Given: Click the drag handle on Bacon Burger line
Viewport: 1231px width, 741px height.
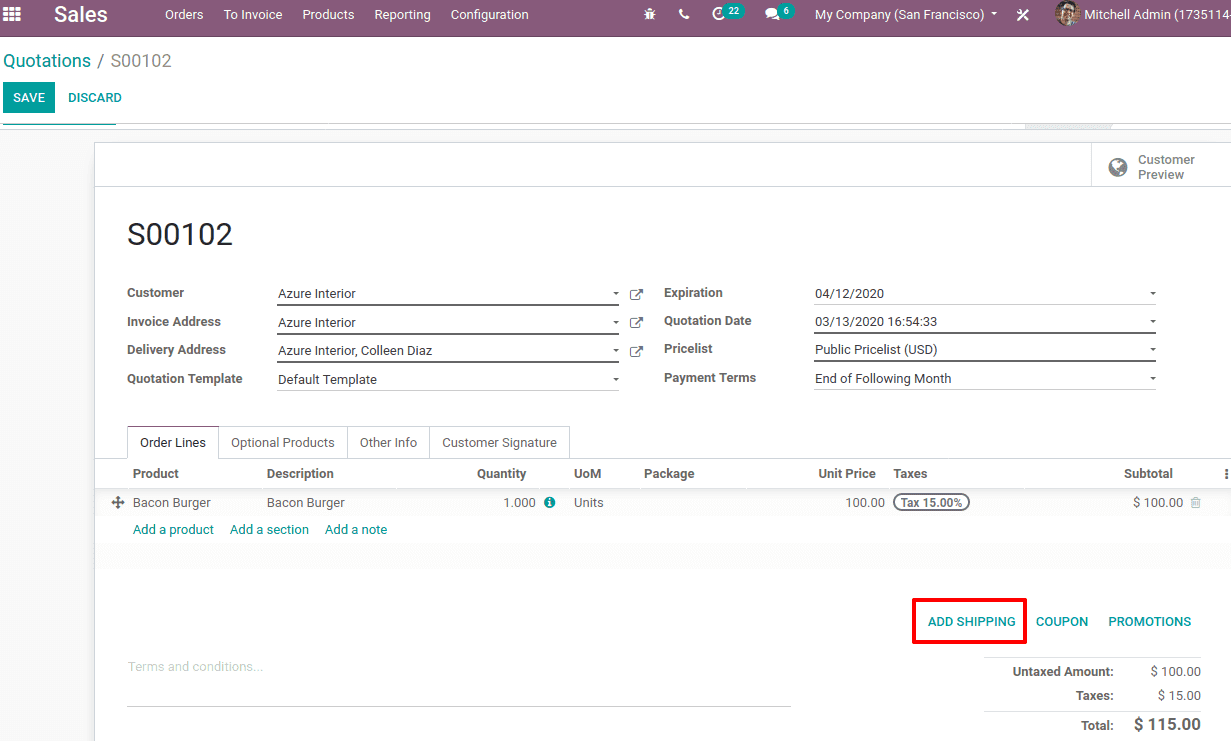Looking at the screenshot, I should pos(117,503).
